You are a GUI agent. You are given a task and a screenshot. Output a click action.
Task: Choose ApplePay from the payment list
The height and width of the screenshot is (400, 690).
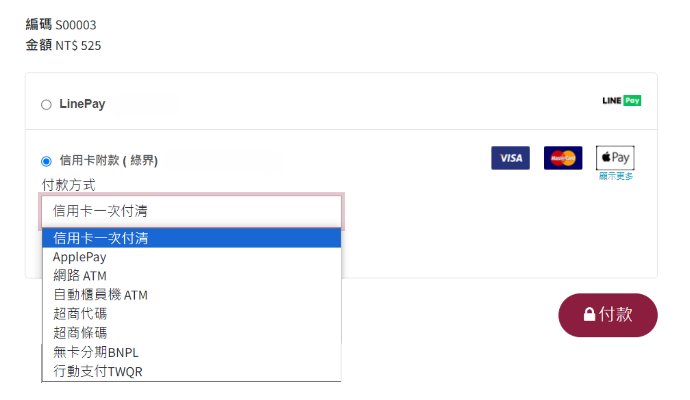point(191,257)
